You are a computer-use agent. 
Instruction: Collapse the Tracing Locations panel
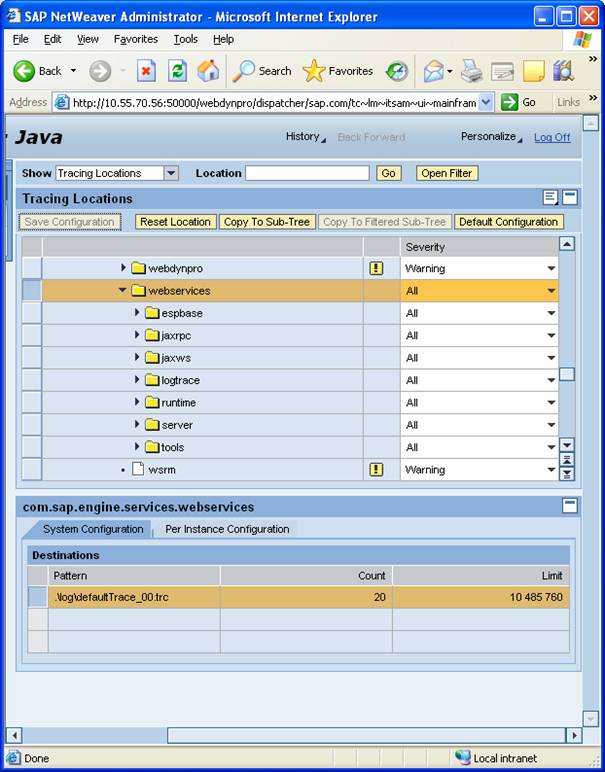click(x=569, y=198)
